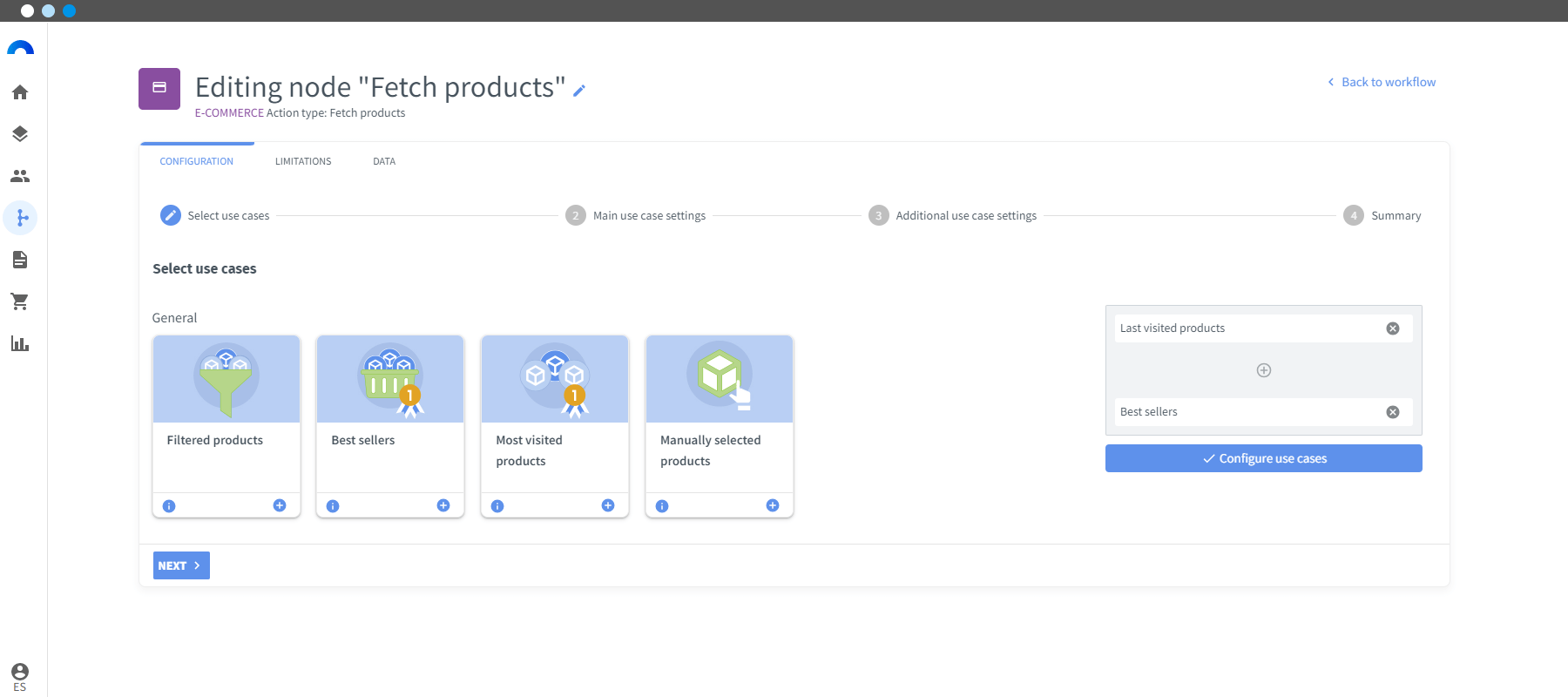
Task: Select the Best sellers card image
Action: (390, 379)
